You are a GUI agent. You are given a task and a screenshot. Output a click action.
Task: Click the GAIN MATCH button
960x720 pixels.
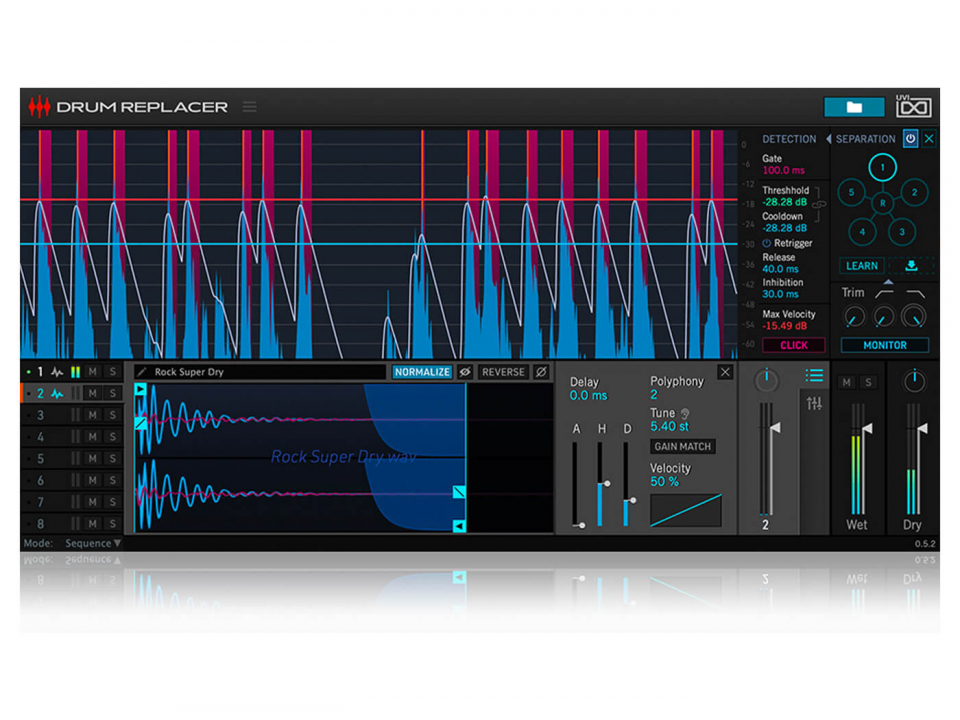(x=683, y=446)
